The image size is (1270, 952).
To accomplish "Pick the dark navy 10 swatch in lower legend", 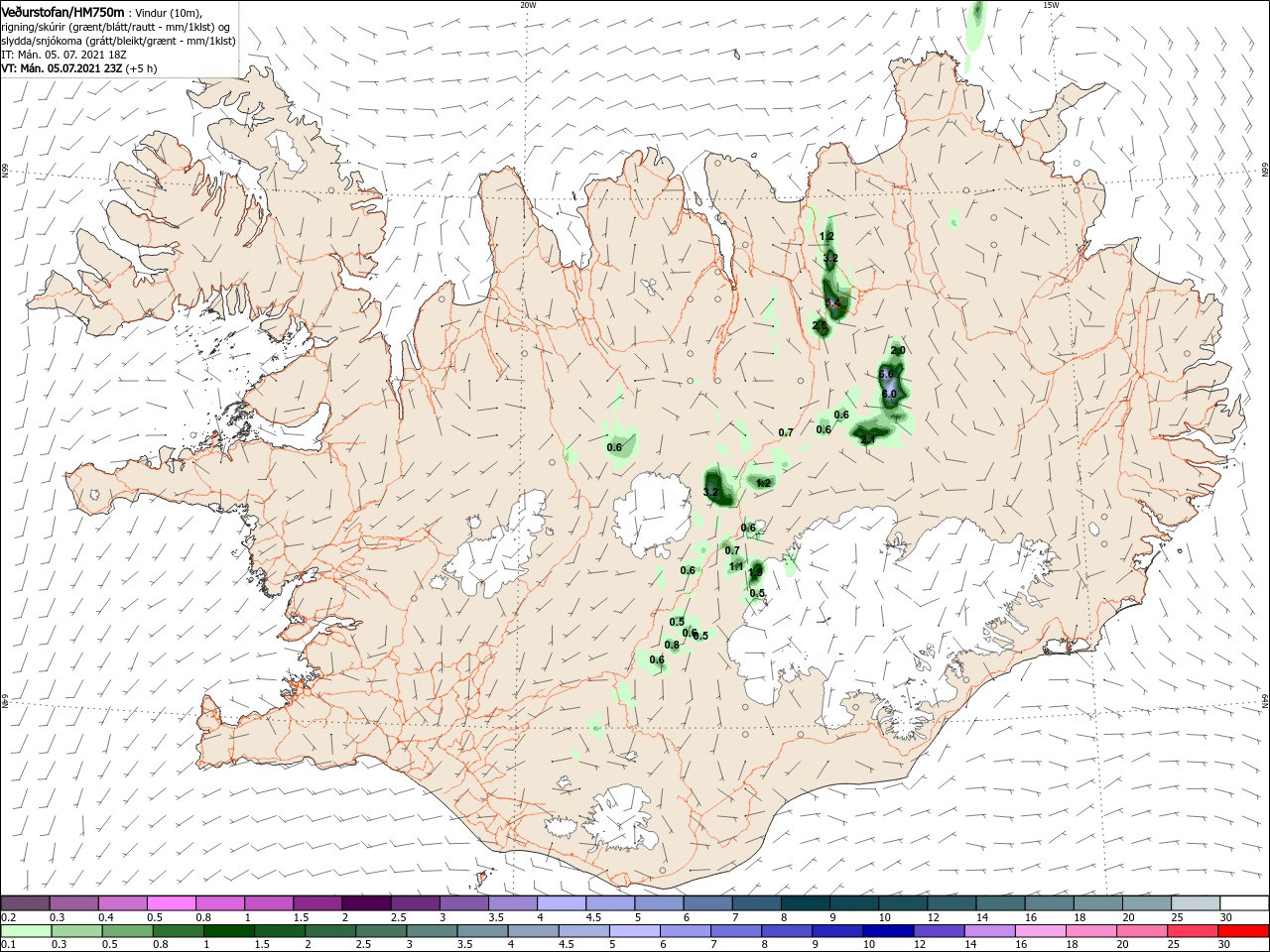I will 886,931.
